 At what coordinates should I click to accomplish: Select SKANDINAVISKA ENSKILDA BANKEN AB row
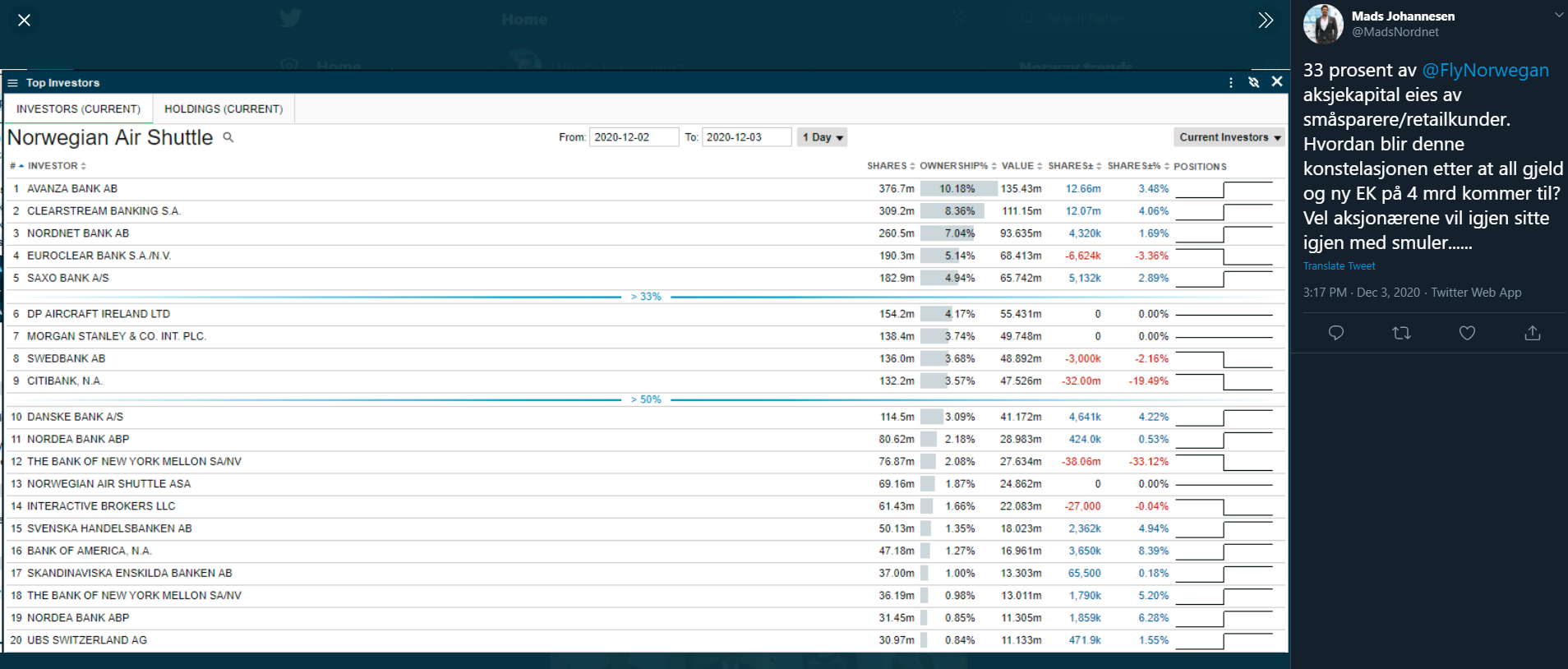645,573
